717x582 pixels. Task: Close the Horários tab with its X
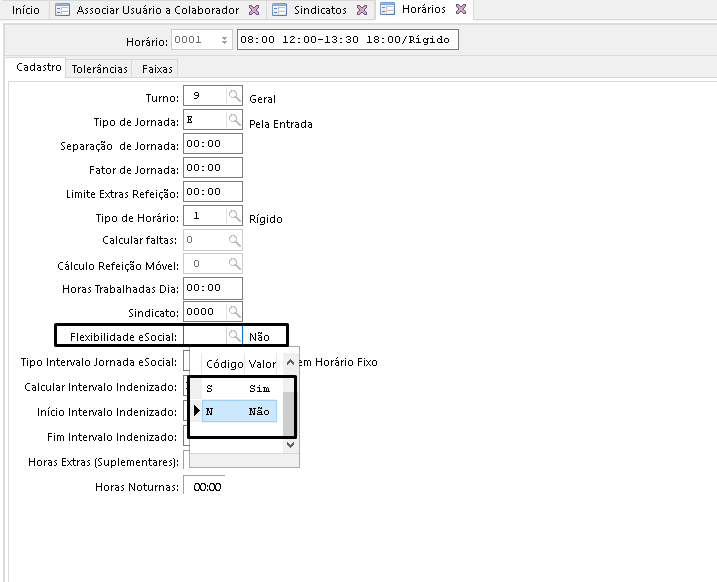click(x=460, y=10)
